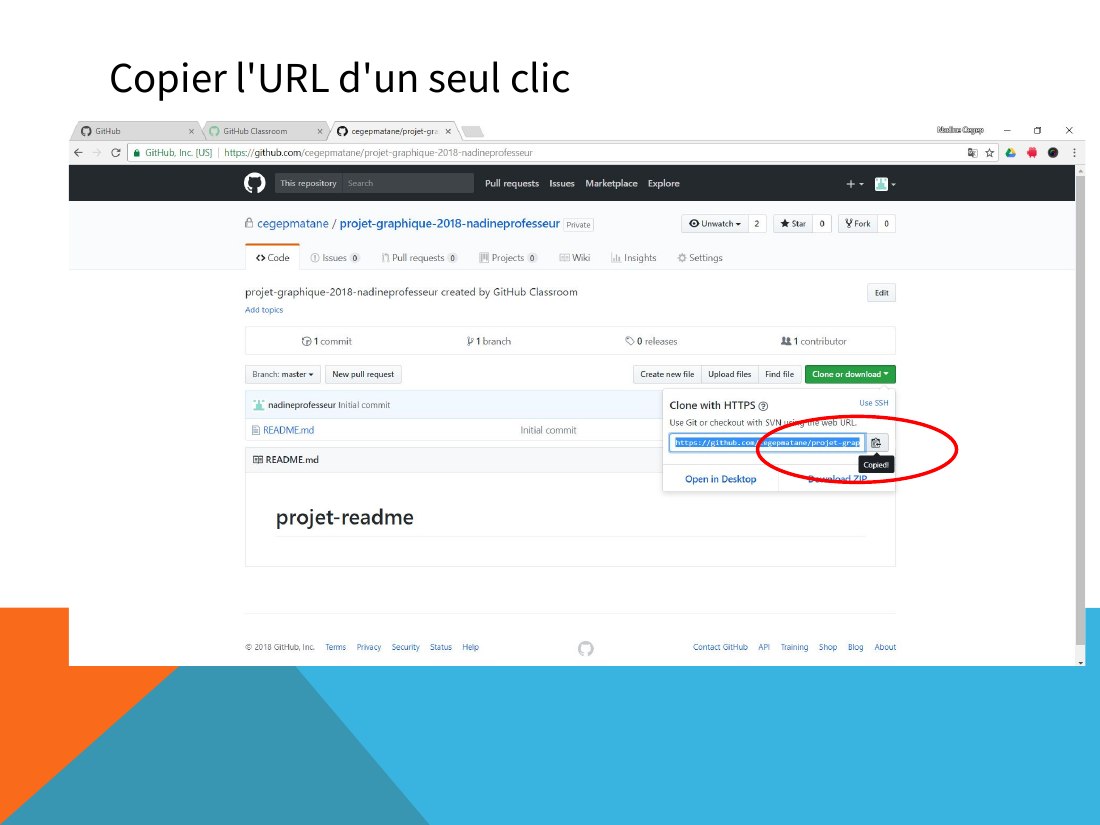Expand the Unwatch dropdown
This screenshot has height=825, width=1100.
pyautogui.click(x=715, y=224)
